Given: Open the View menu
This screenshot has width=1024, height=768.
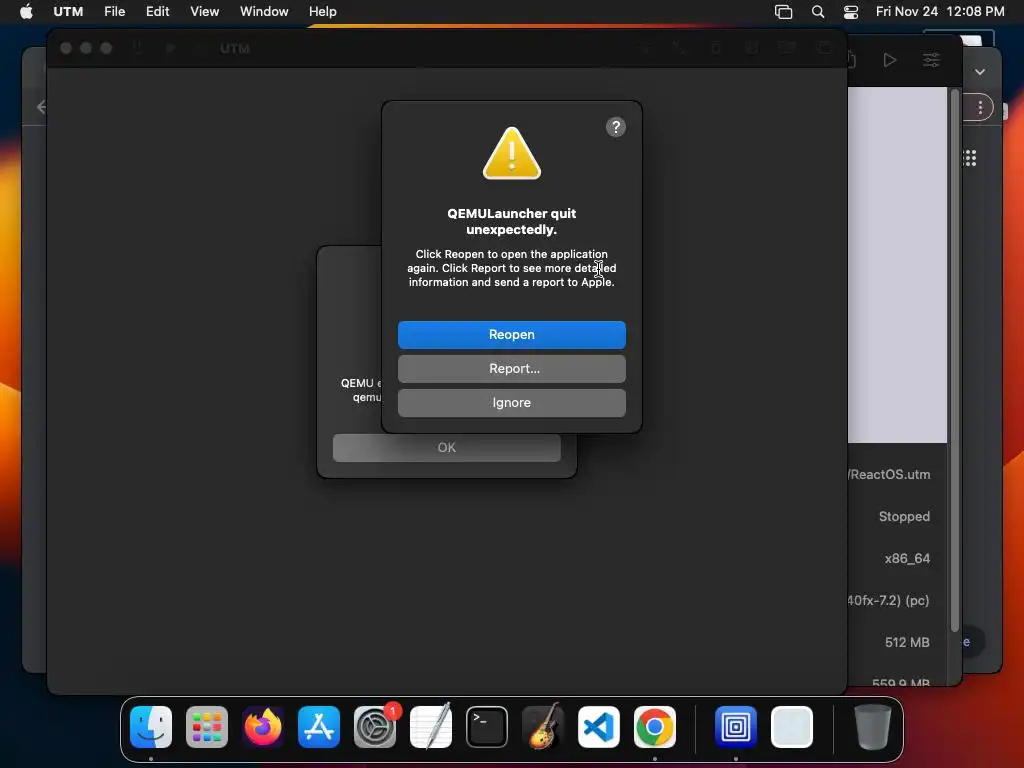Looking at the screenshot, I should point(204,12).
